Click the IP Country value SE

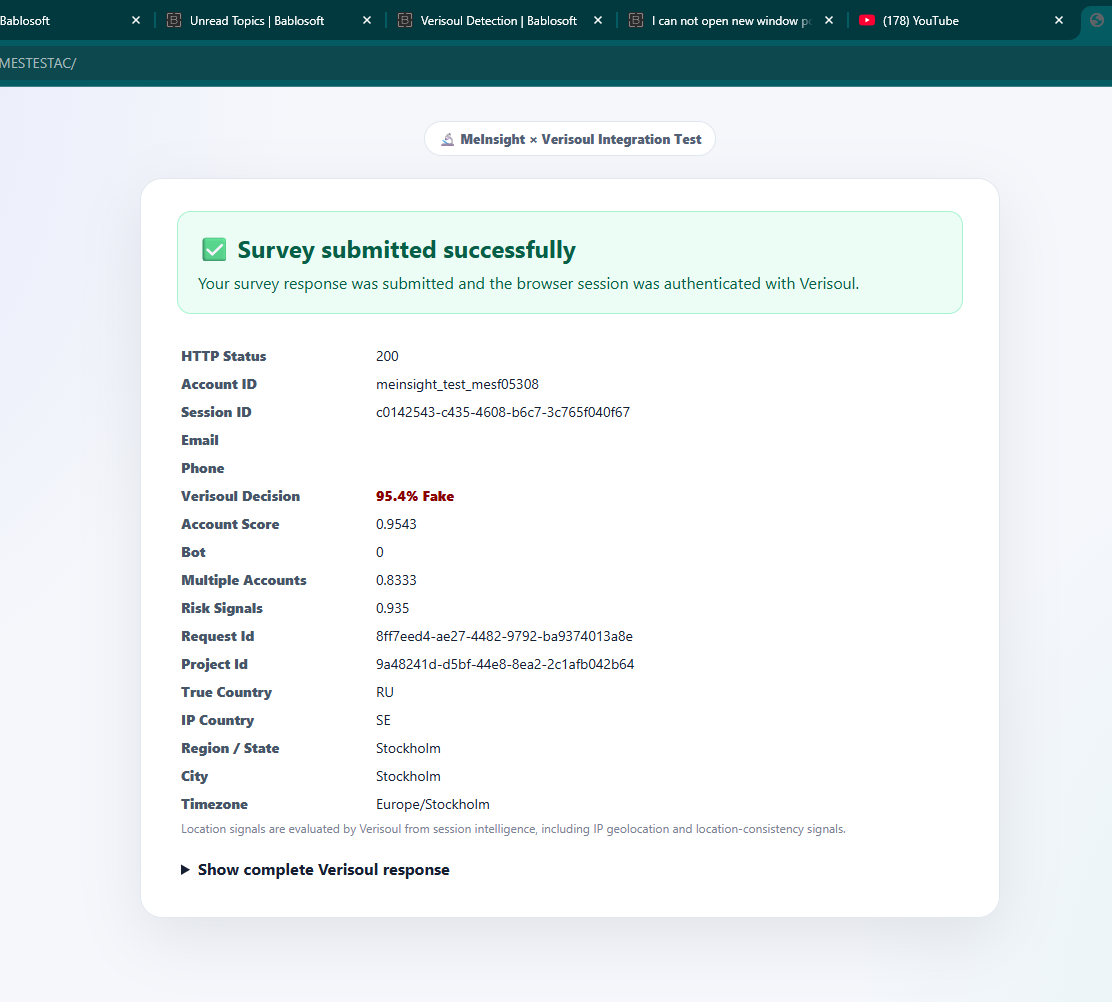[384, 720]
